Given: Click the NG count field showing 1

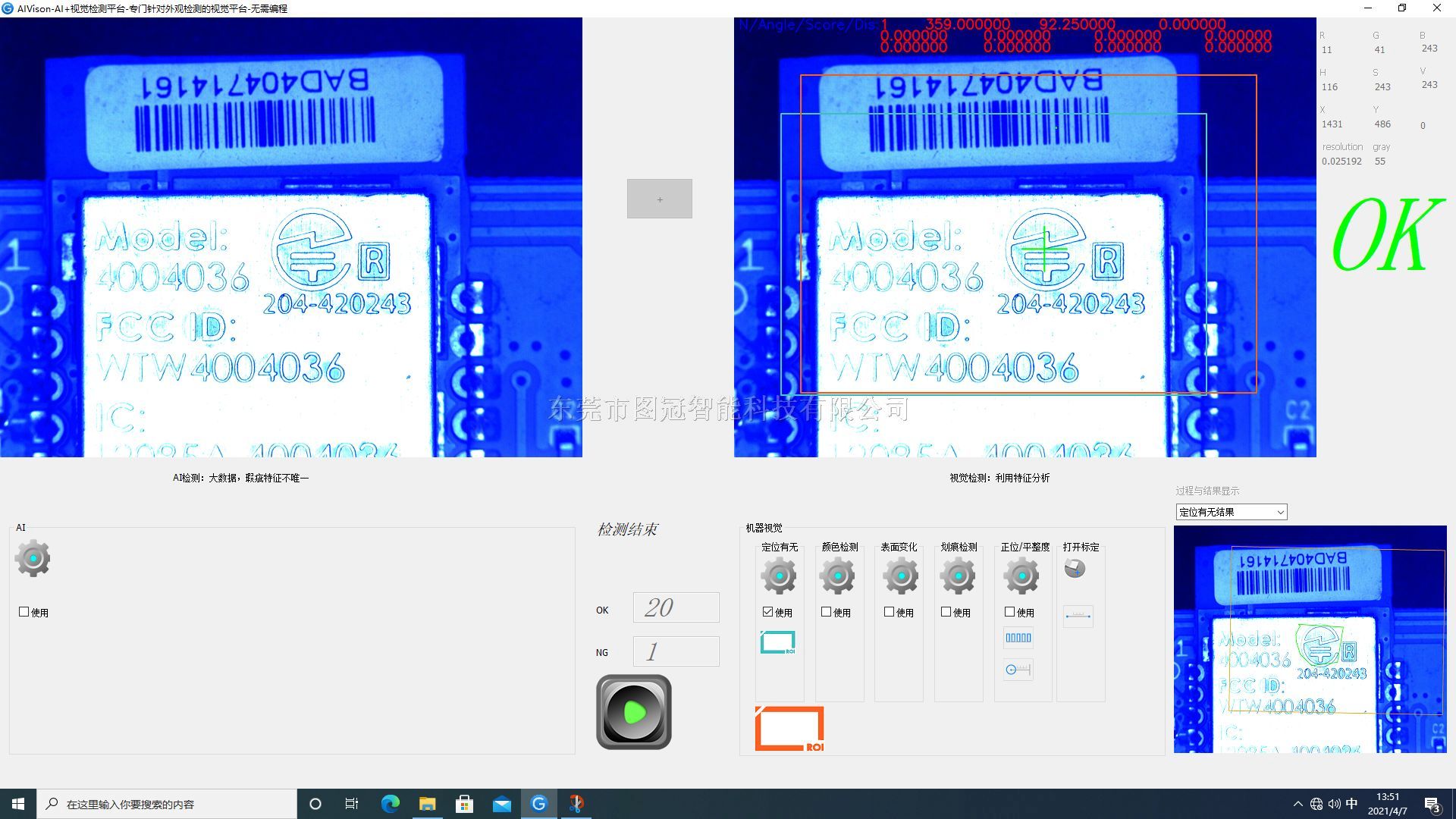Looking at the screenshot, I should click(676, 651).
